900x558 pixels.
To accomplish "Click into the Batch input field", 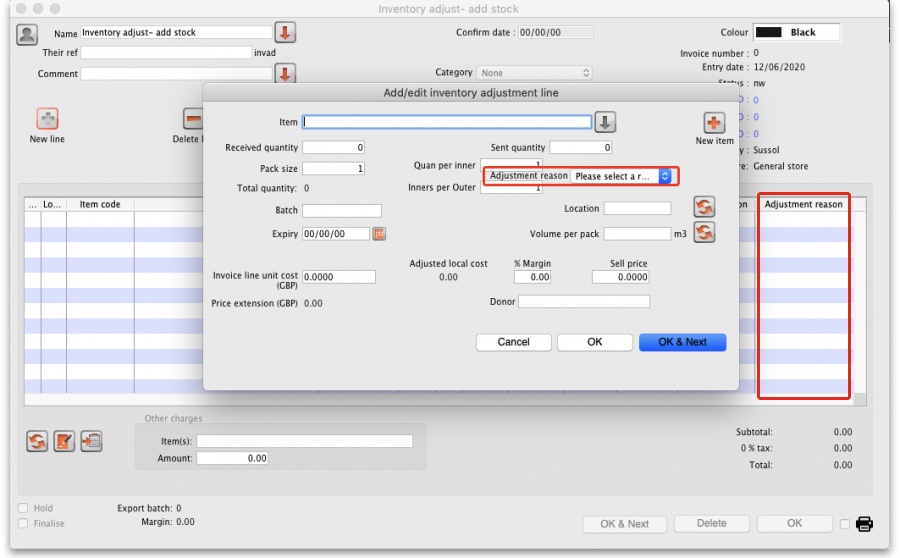I will 341,211.
